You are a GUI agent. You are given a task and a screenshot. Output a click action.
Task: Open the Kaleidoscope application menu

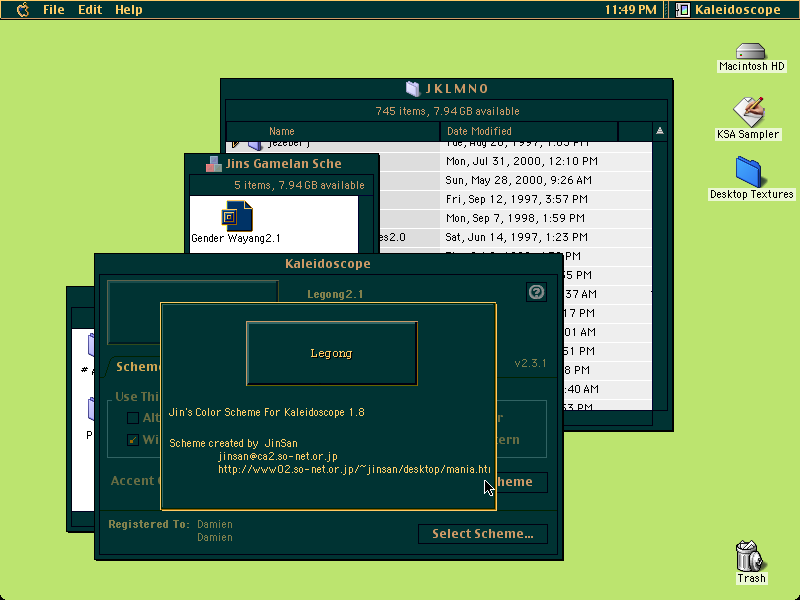coord(729,10)
